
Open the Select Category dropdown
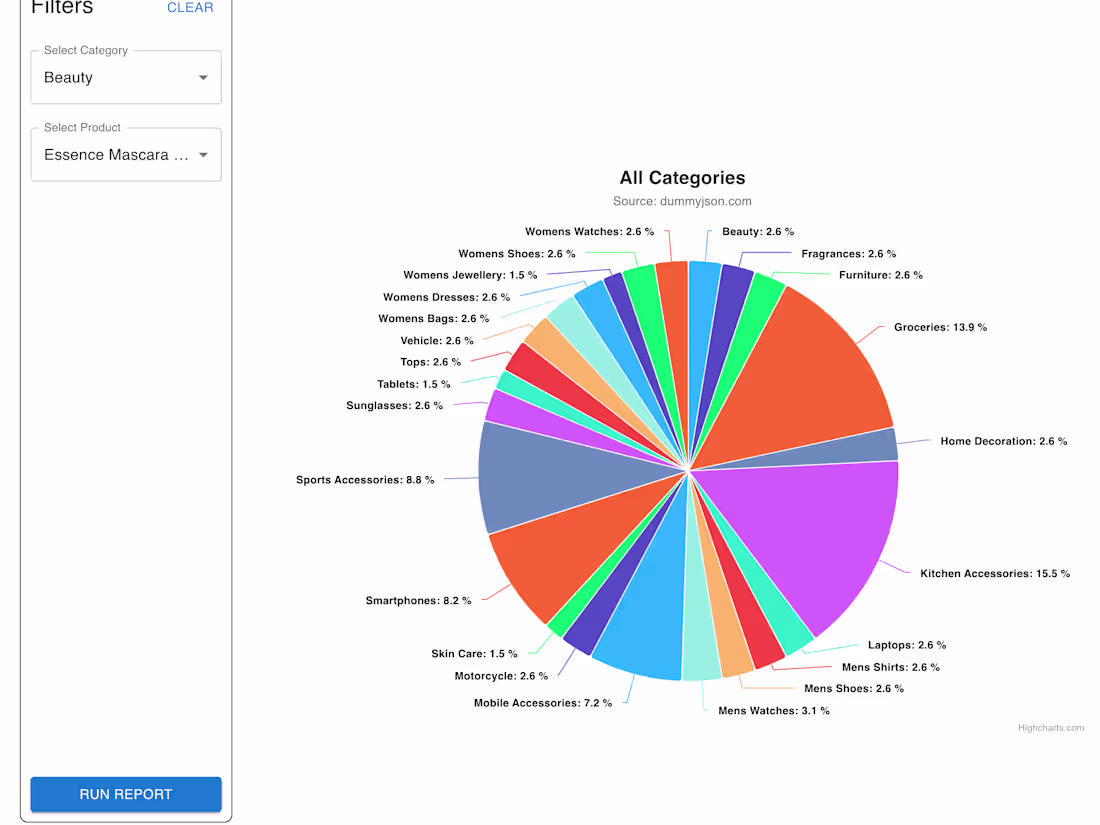(126, 77)
